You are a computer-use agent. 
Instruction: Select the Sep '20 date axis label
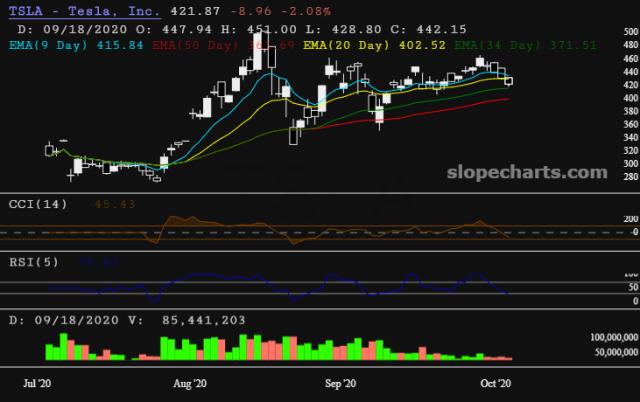tap(340, 383)
